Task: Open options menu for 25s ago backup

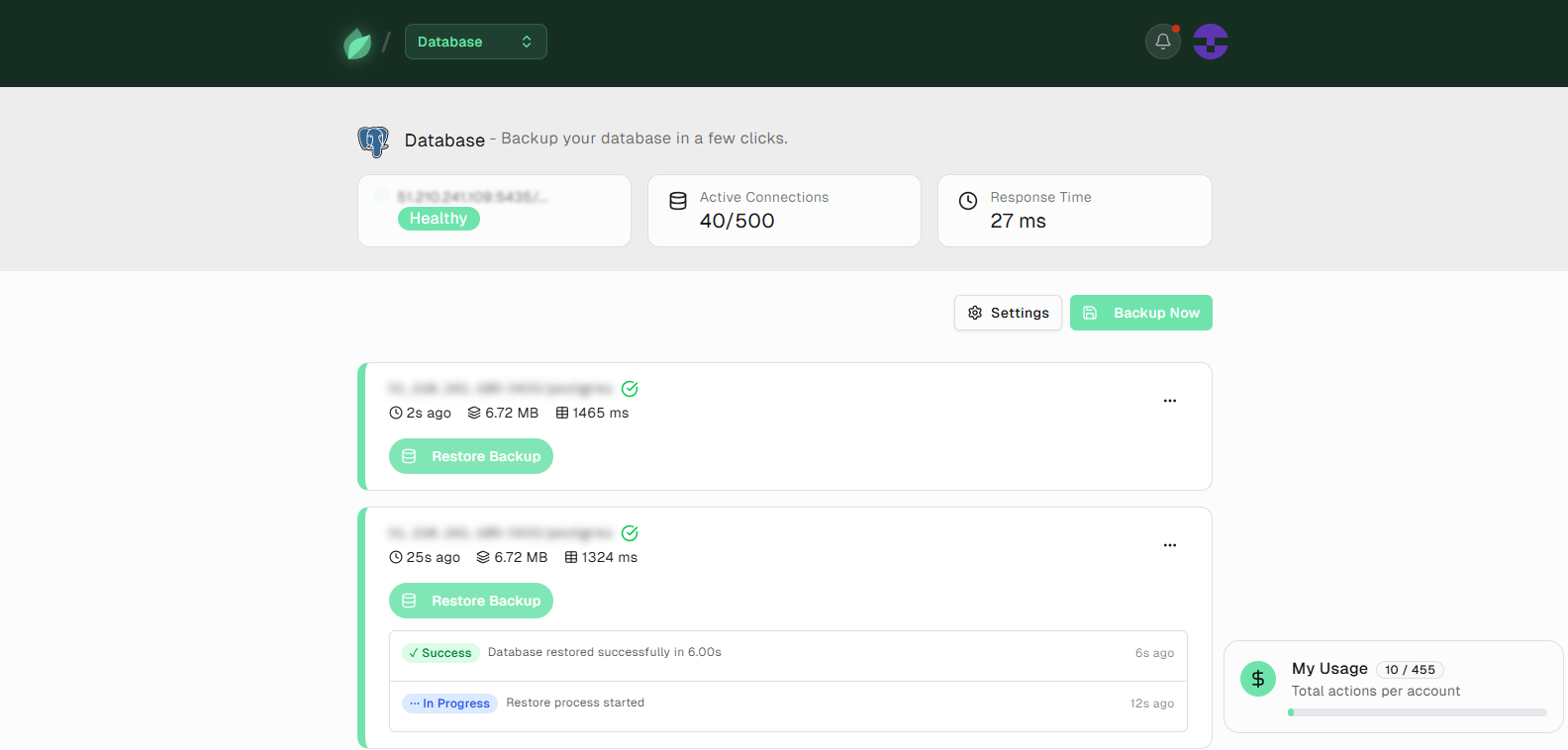Action: coord(1170,545)
